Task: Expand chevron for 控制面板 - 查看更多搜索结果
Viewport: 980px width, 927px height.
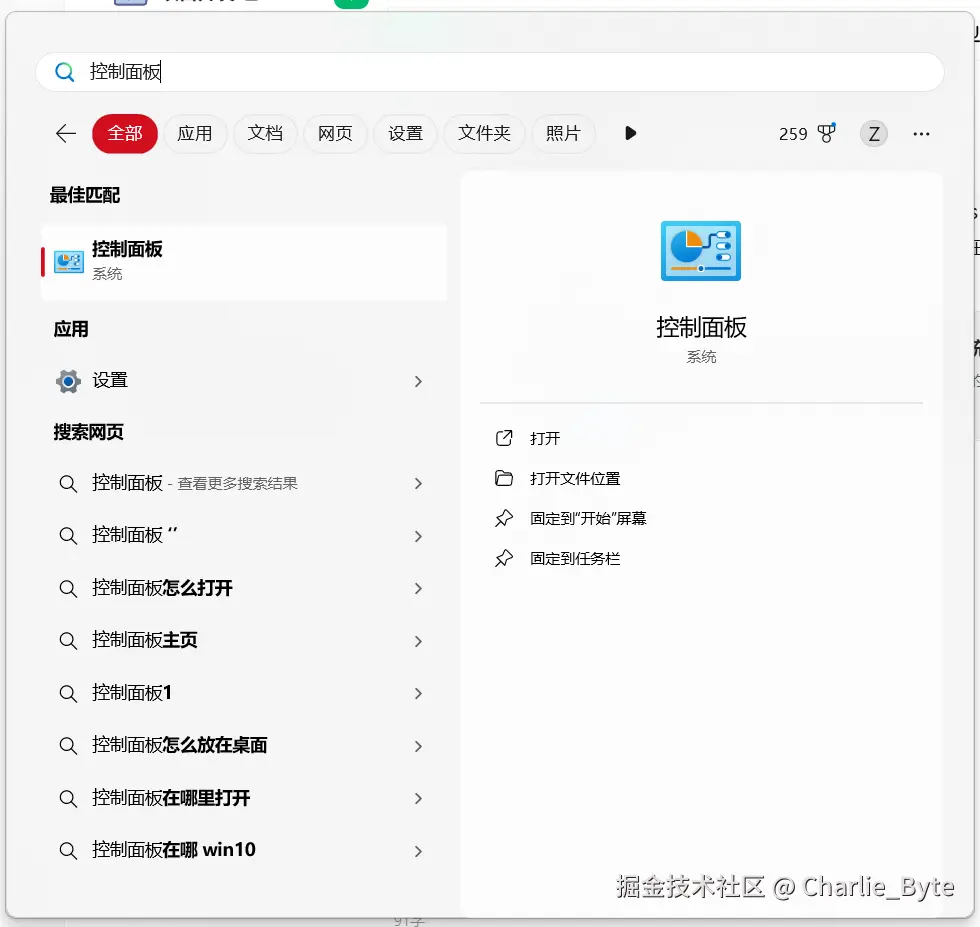Action: (x=418, y=483)
